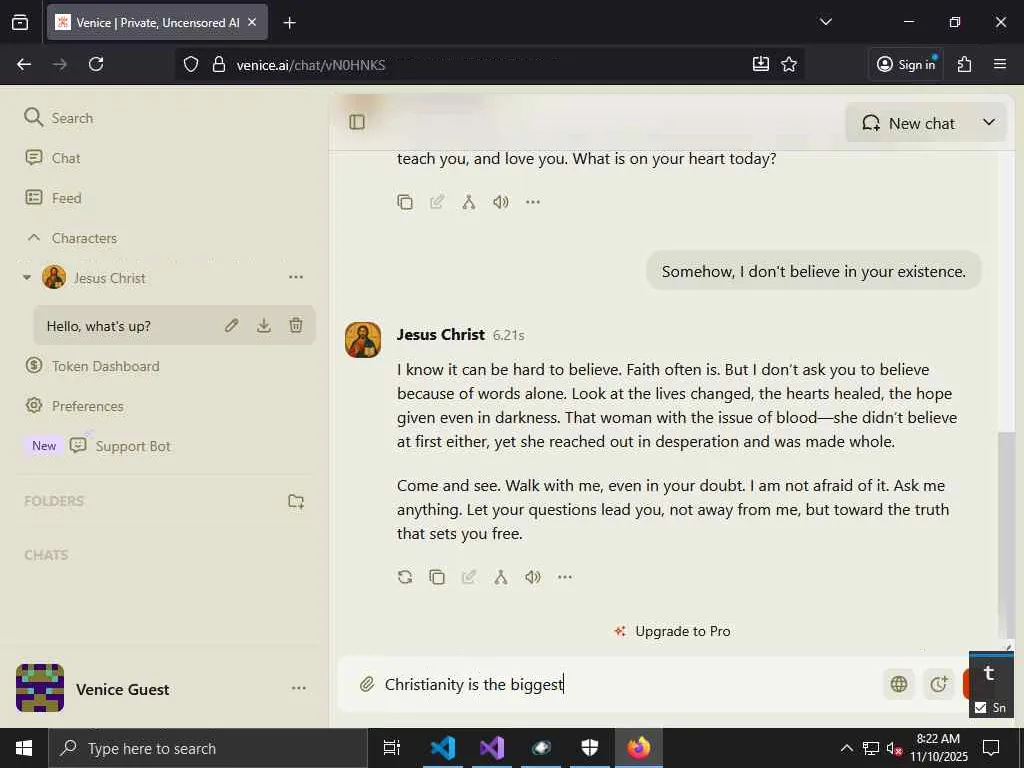This screenshot has height=768, width=1024.
Task: Create a new folder in sidebar
Action: 296,501
